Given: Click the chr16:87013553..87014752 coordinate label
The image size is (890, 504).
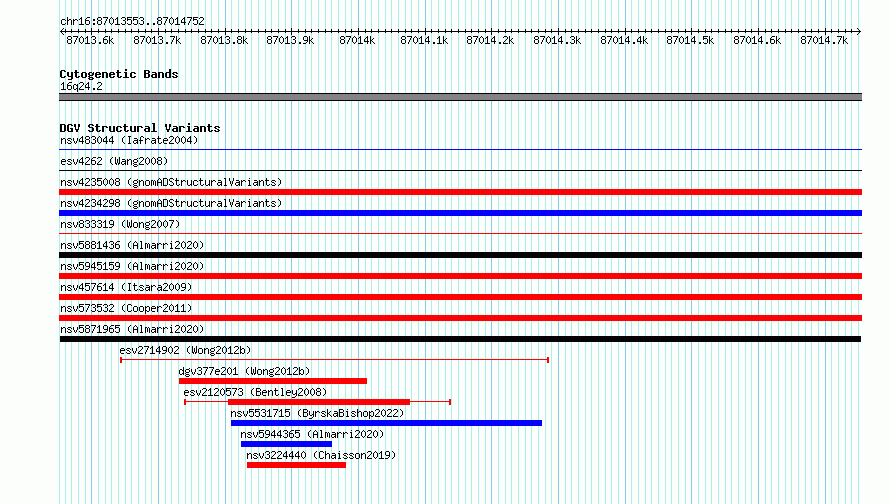Looking at the screenshot, I should [x=132, y=21].
